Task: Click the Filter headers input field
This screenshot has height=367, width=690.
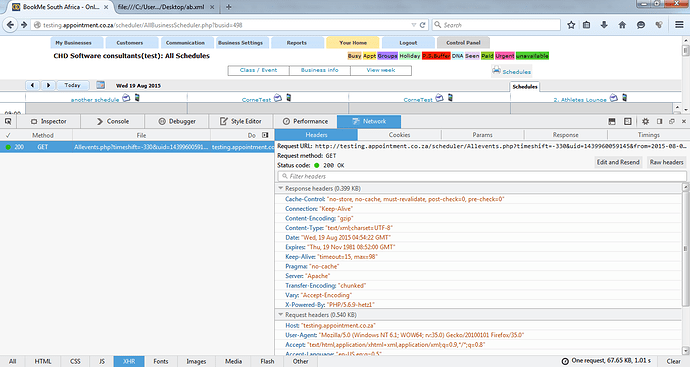Action: [x=482, y=176]
